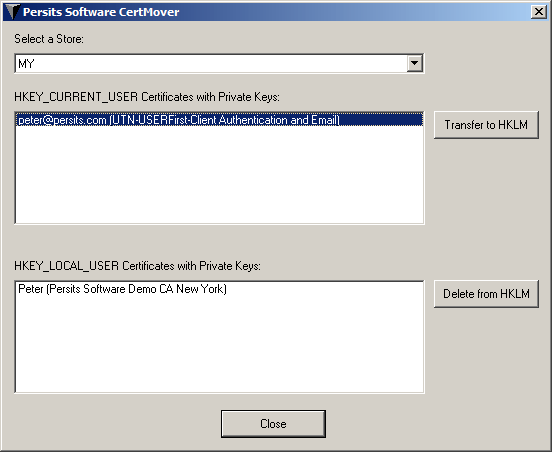
Task: Dismiss the dialog using the Close button
Action: [x=273, y=424]
